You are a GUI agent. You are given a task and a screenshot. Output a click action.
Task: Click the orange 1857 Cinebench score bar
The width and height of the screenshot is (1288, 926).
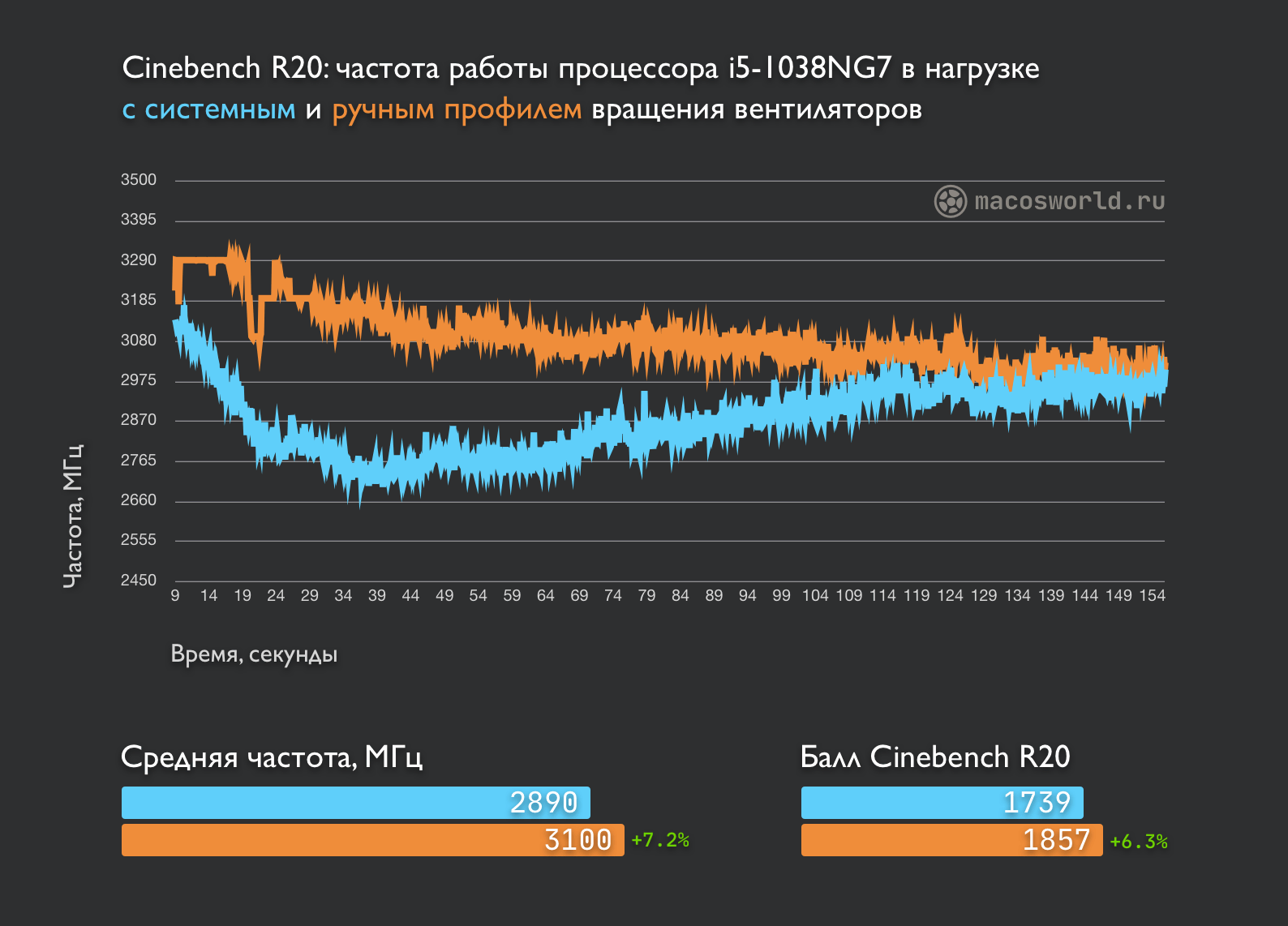click(952, 840)
